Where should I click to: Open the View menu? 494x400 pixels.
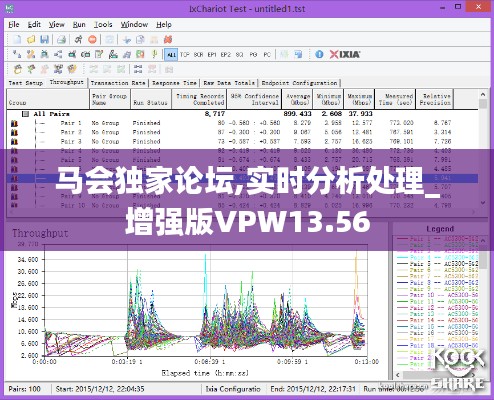point(57,25)
